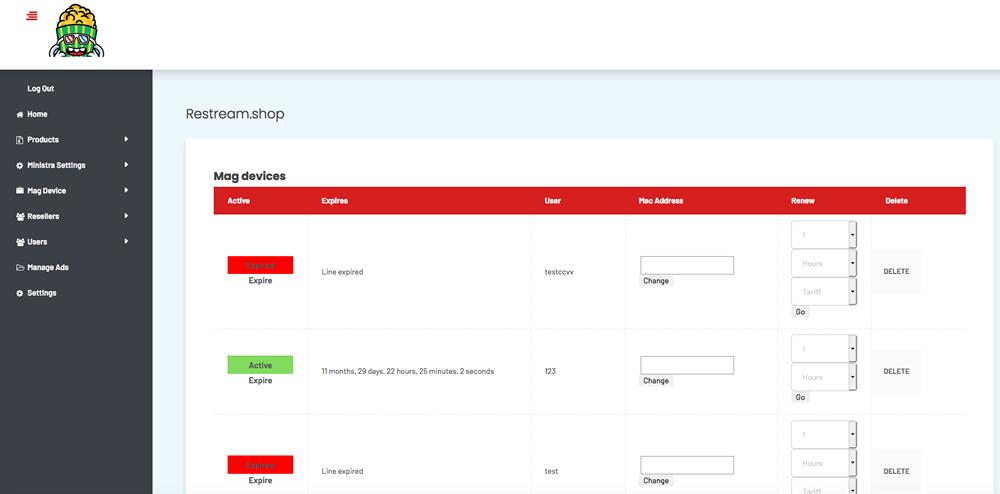Click Expire link for user test
This screenshot has width=1000, height=494.
tap(260, 481)
